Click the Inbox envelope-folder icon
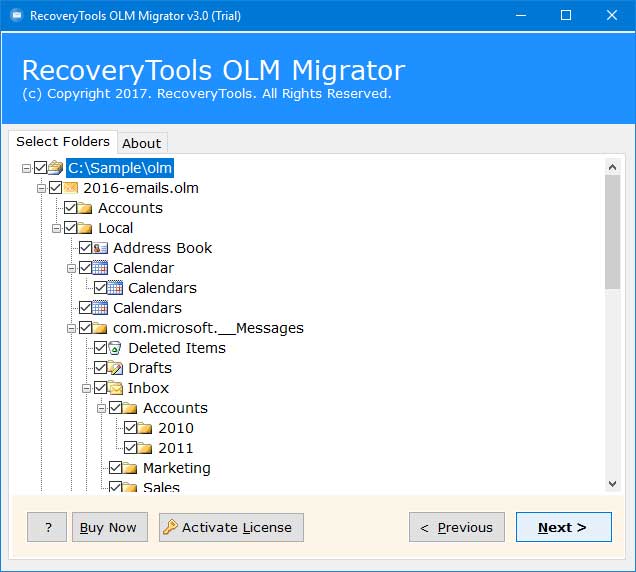The image size is (636, 572). point(115,388)
